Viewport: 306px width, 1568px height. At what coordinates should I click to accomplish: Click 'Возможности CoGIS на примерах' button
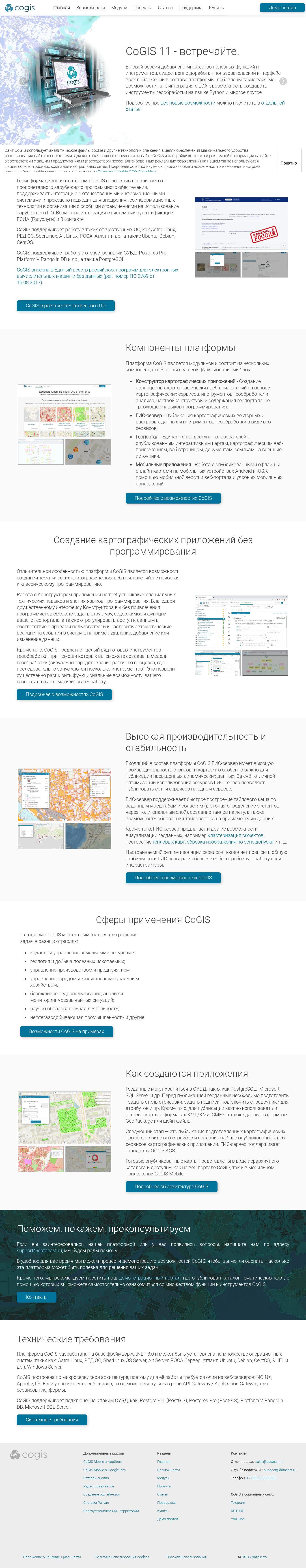pos(67,1032)
